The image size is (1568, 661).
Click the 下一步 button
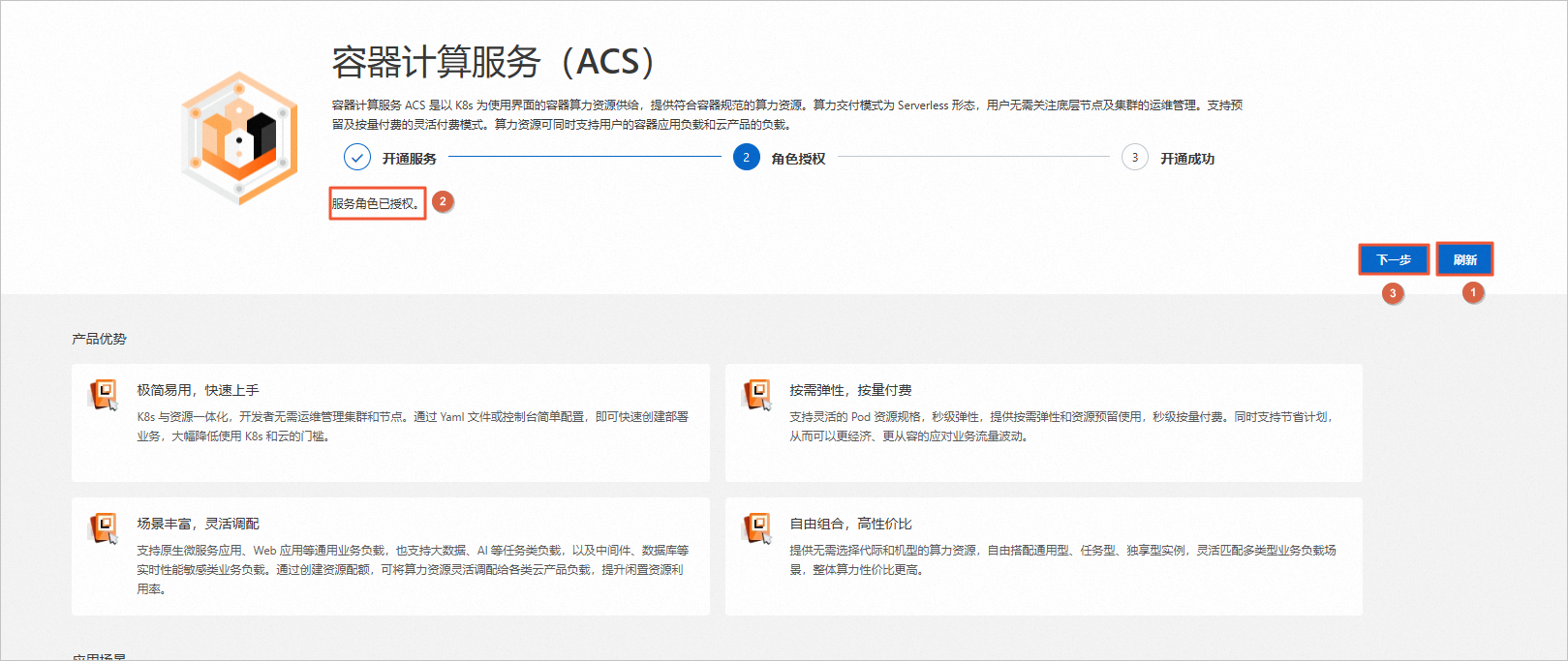pyautogui.click(x=1394, y=259)
